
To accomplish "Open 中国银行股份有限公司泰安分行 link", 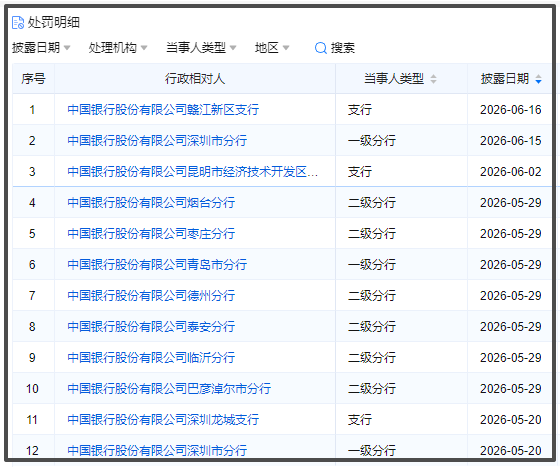I will [x=151, y=327].
